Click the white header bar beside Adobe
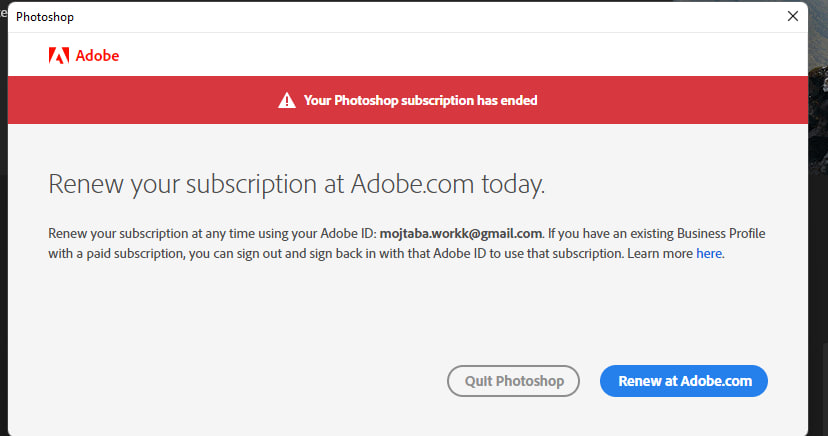This screenshot has width=828, height=436. (x=450, y=56)
